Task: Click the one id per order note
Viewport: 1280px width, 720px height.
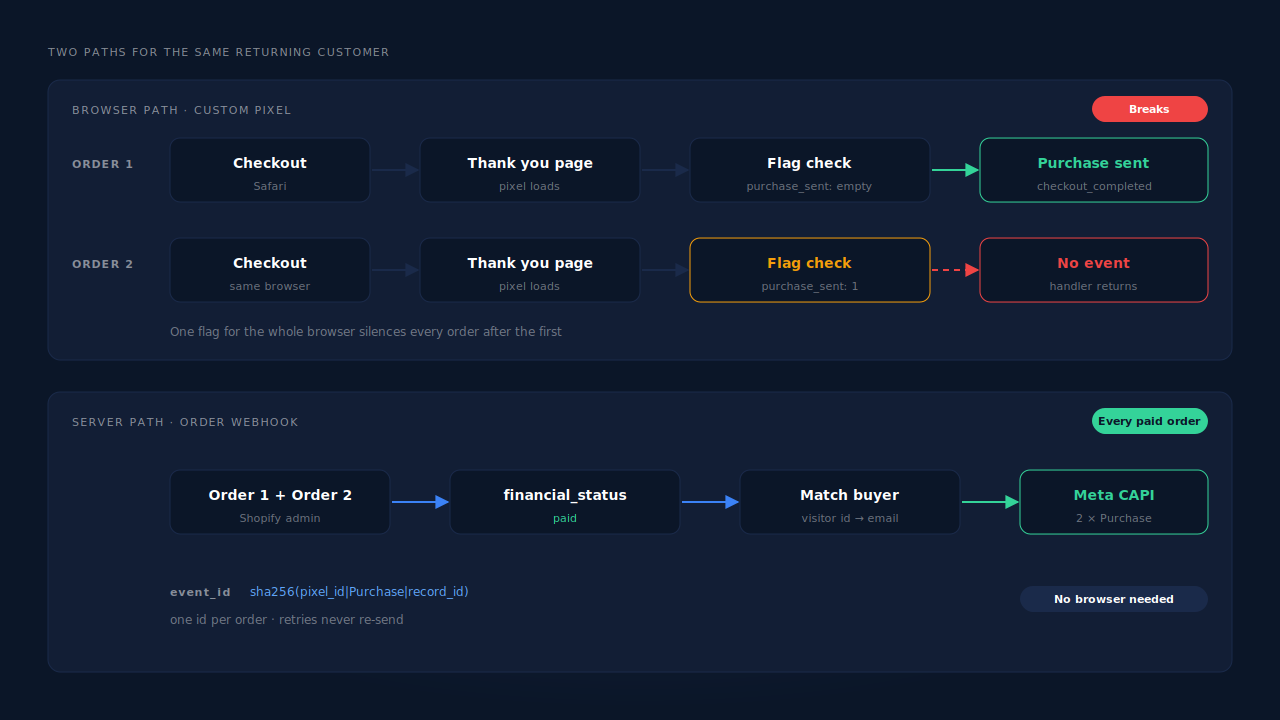Action: (x=287, y=620)
